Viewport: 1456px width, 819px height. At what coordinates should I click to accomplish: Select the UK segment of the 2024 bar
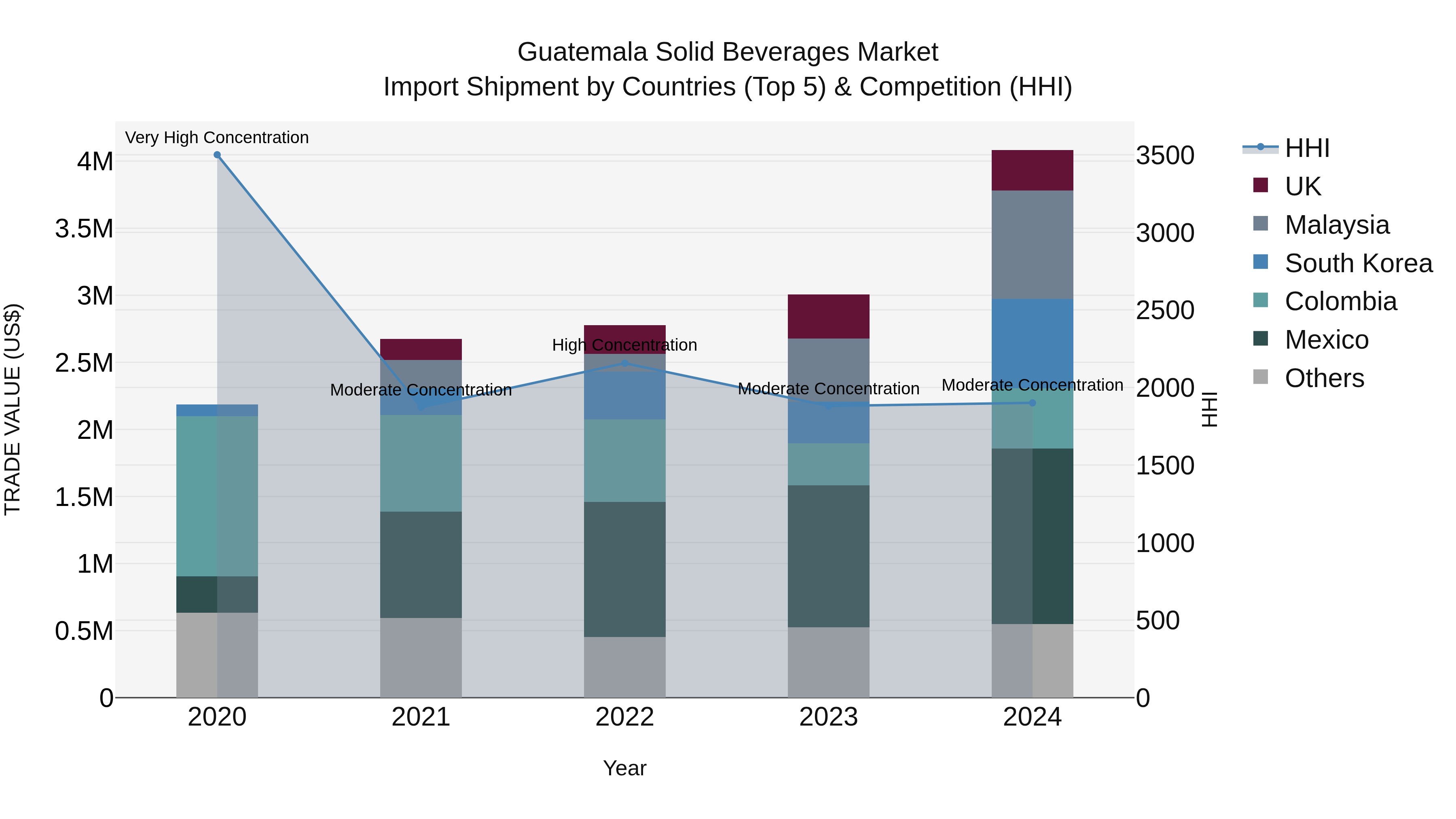coord(1032,170)
